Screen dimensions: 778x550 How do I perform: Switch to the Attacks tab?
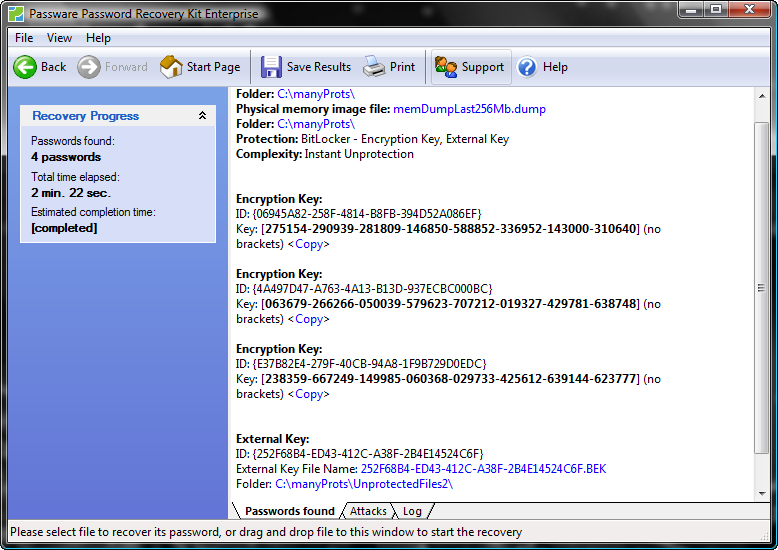[x=368, y=511]
